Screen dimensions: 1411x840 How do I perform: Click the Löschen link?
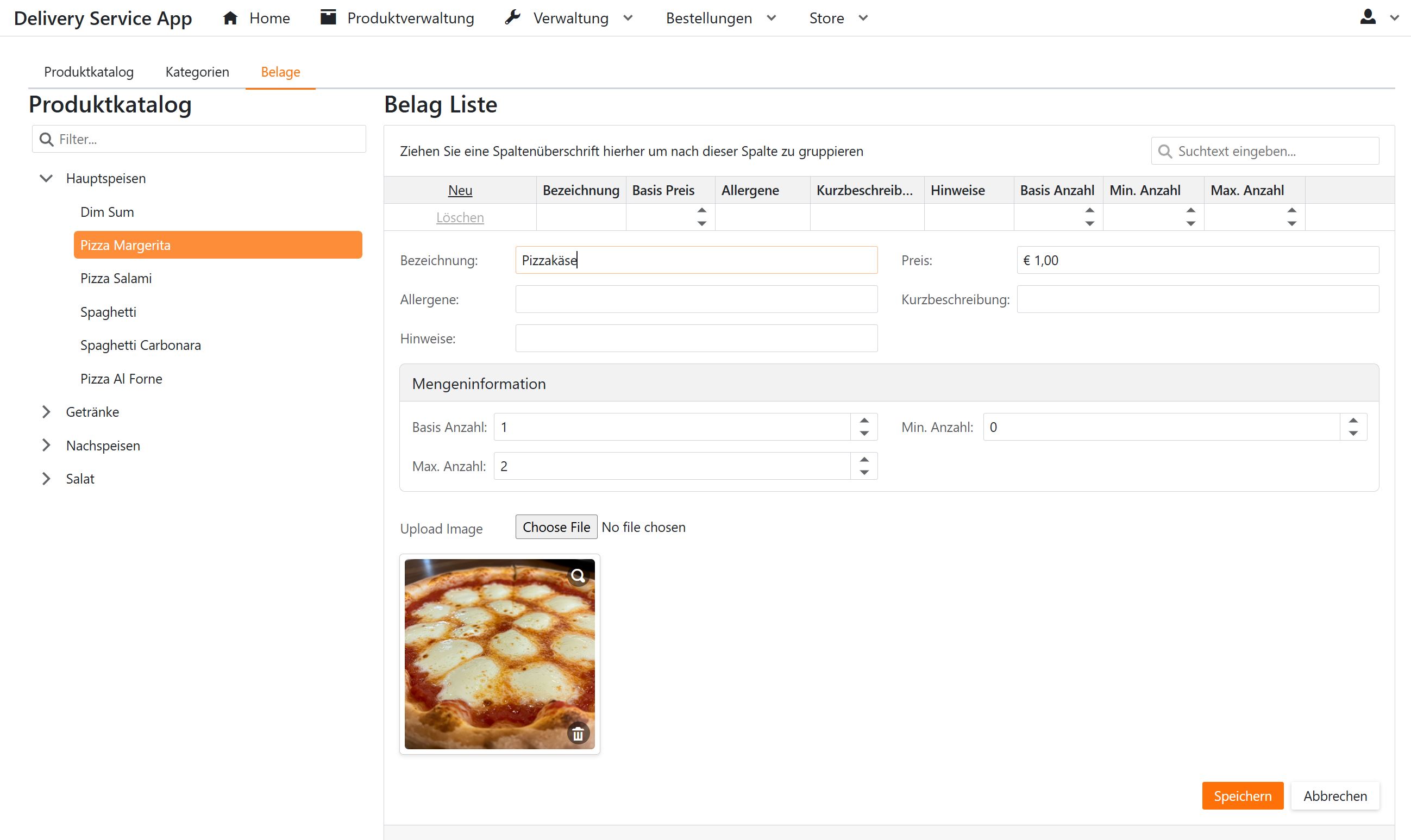pyautogui.click(x=460, y=217)
